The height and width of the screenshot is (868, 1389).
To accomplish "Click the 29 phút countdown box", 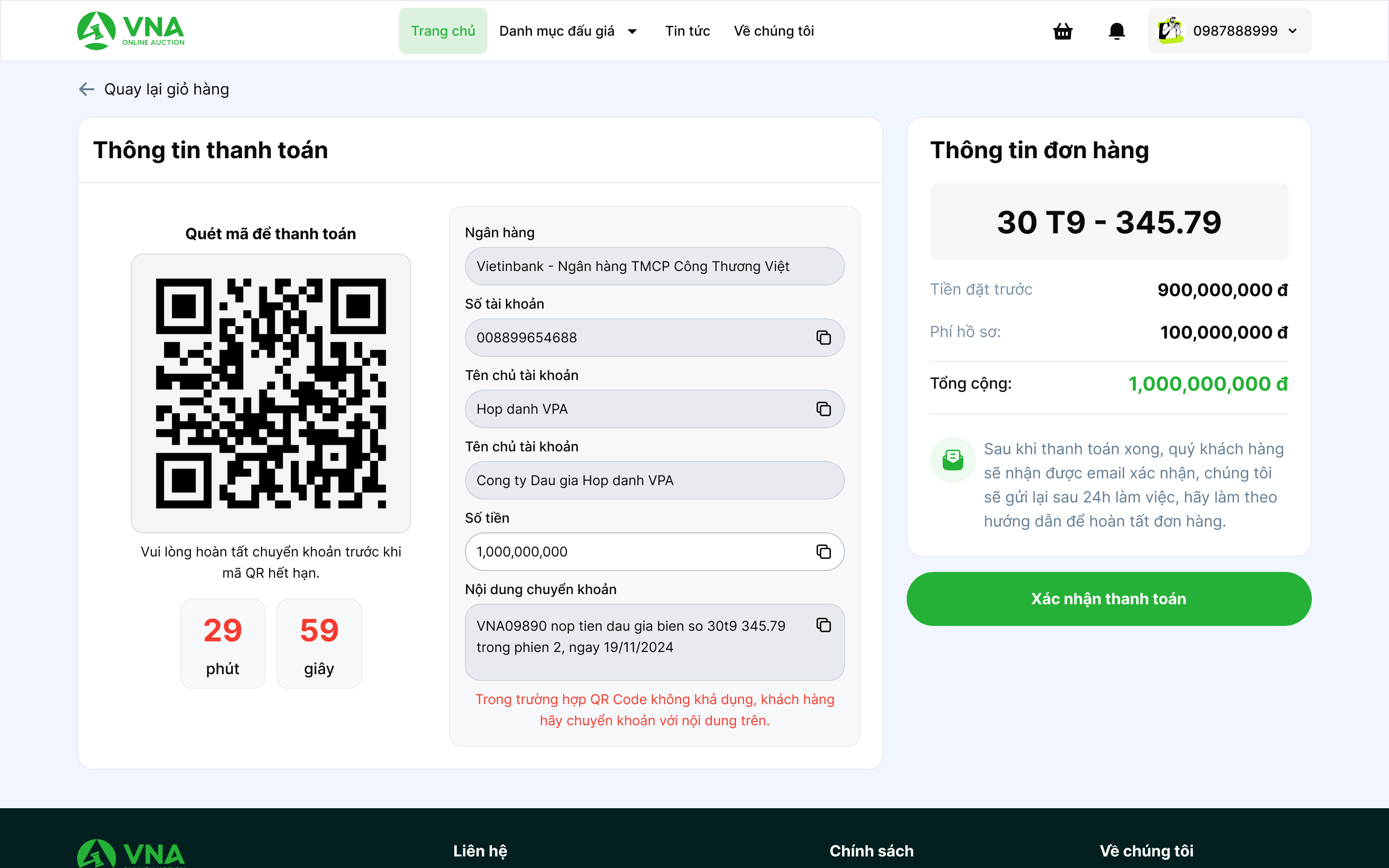I will (x=223, y=644).
